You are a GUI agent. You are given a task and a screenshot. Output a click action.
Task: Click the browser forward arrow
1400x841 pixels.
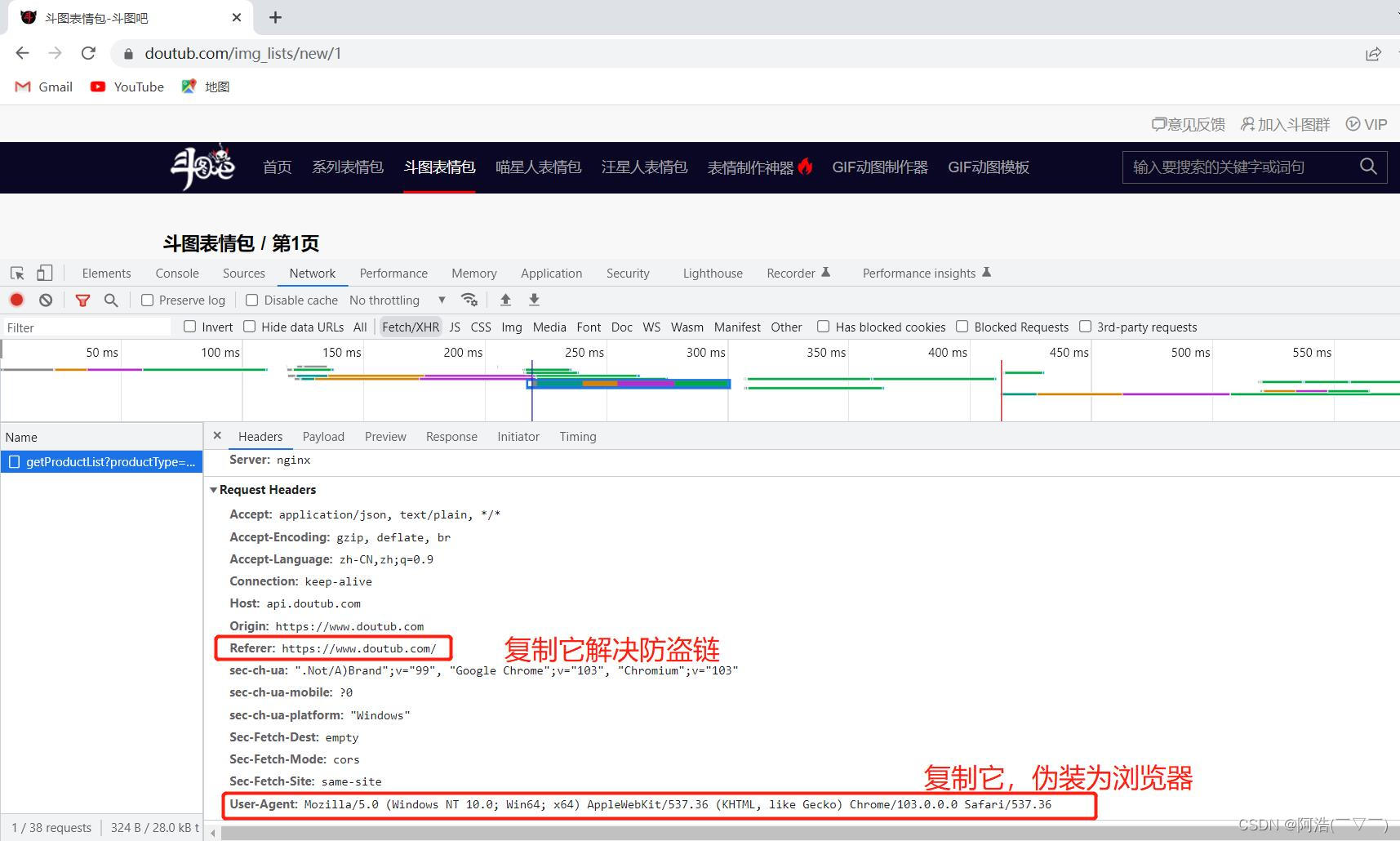pos(55,53)
